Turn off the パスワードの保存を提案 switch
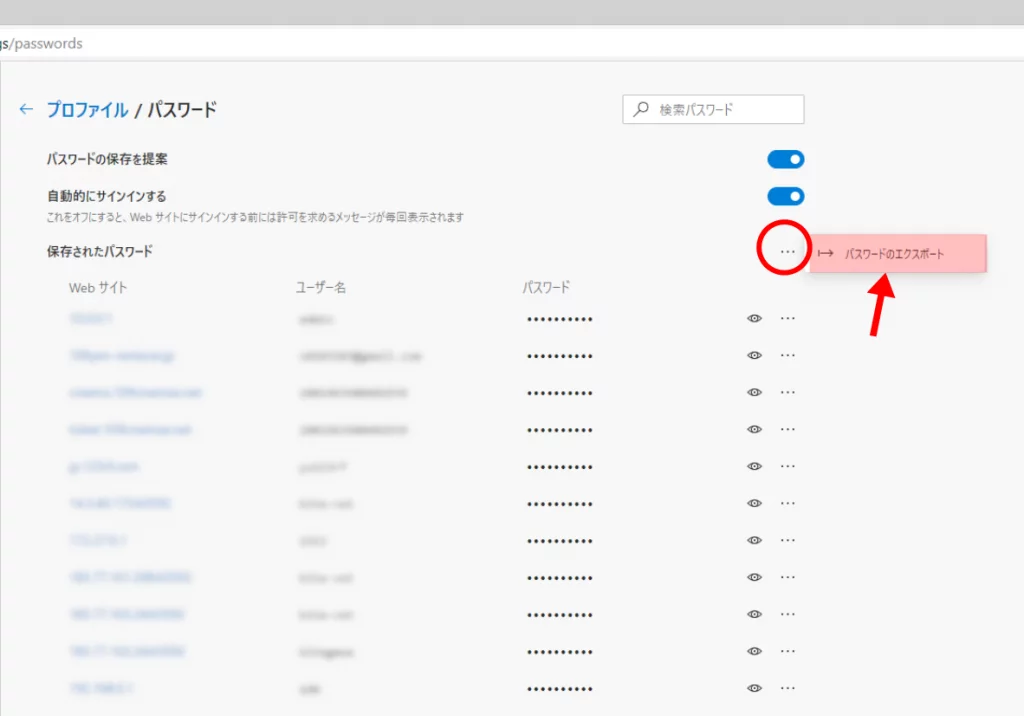Viewport: 1024px width, 716px height. (x=786, y=160)
